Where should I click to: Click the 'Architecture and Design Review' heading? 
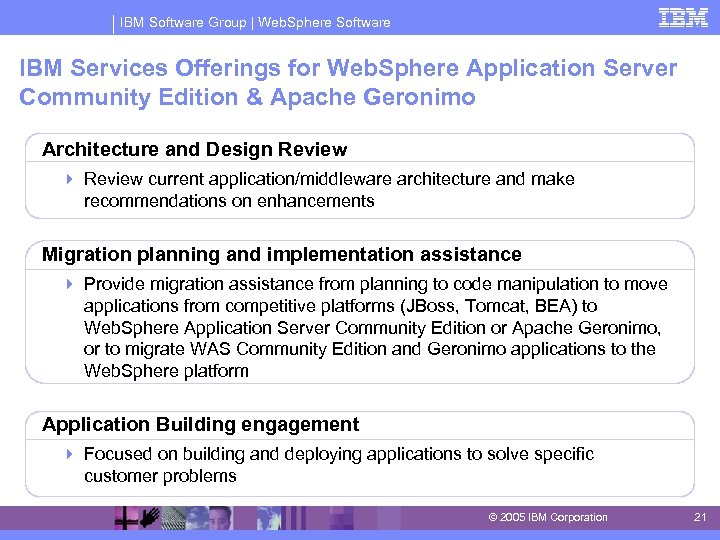coord(195,149)
